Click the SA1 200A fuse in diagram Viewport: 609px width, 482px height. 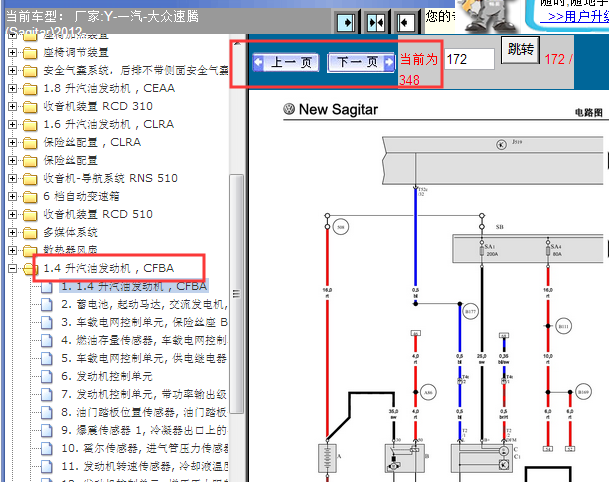click(482, 252)
